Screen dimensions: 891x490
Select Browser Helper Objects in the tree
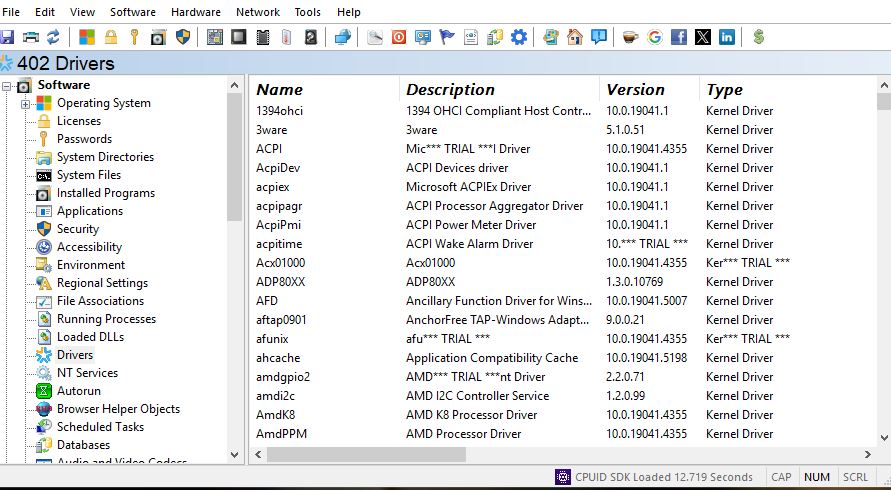point(118,409)
